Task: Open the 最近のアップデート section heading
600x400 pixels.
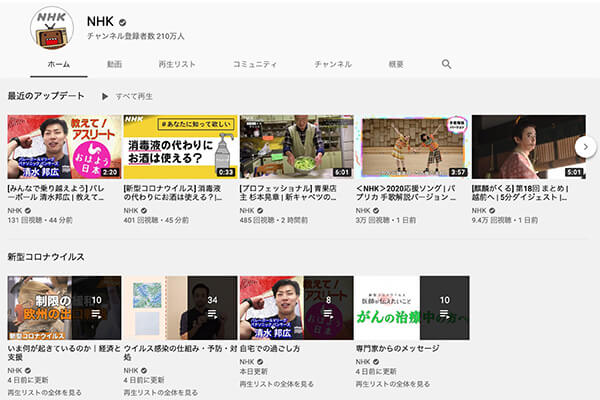Action: tap(46, 96)
